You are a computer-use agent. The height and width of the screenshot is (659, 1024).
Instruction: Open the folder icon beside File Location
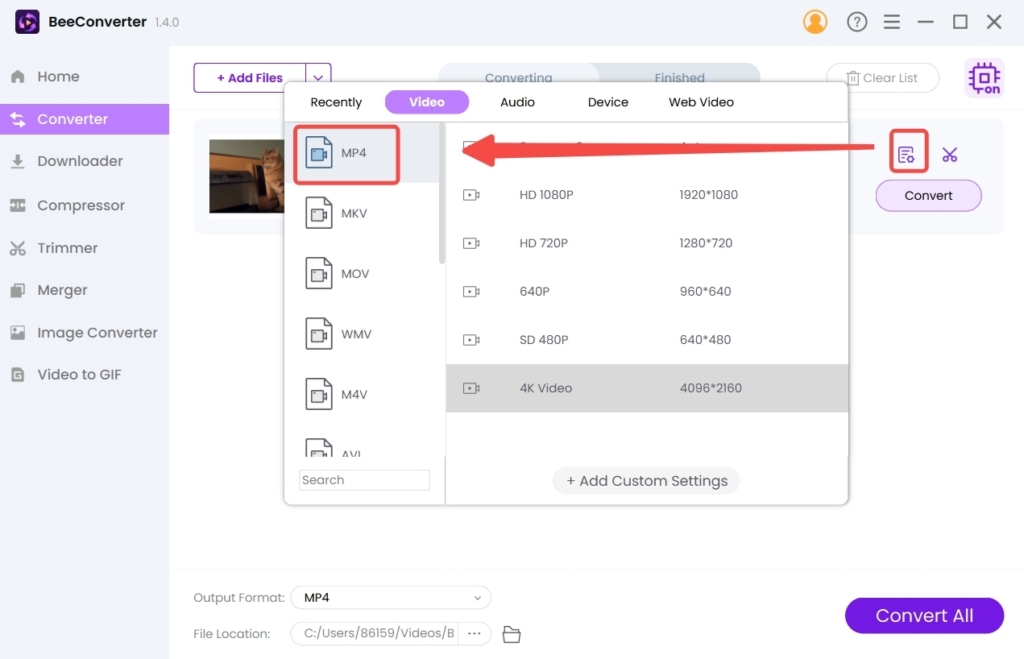511,633
